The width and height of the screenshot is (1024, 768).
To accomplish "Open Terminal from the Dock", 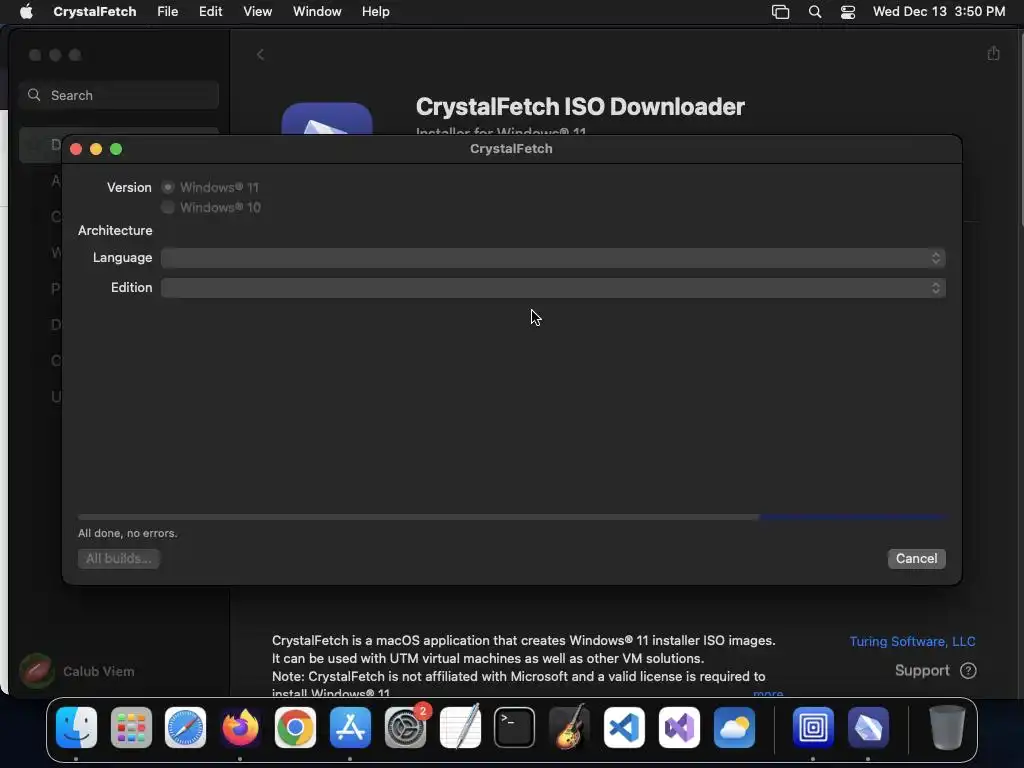I will [515, 727].
